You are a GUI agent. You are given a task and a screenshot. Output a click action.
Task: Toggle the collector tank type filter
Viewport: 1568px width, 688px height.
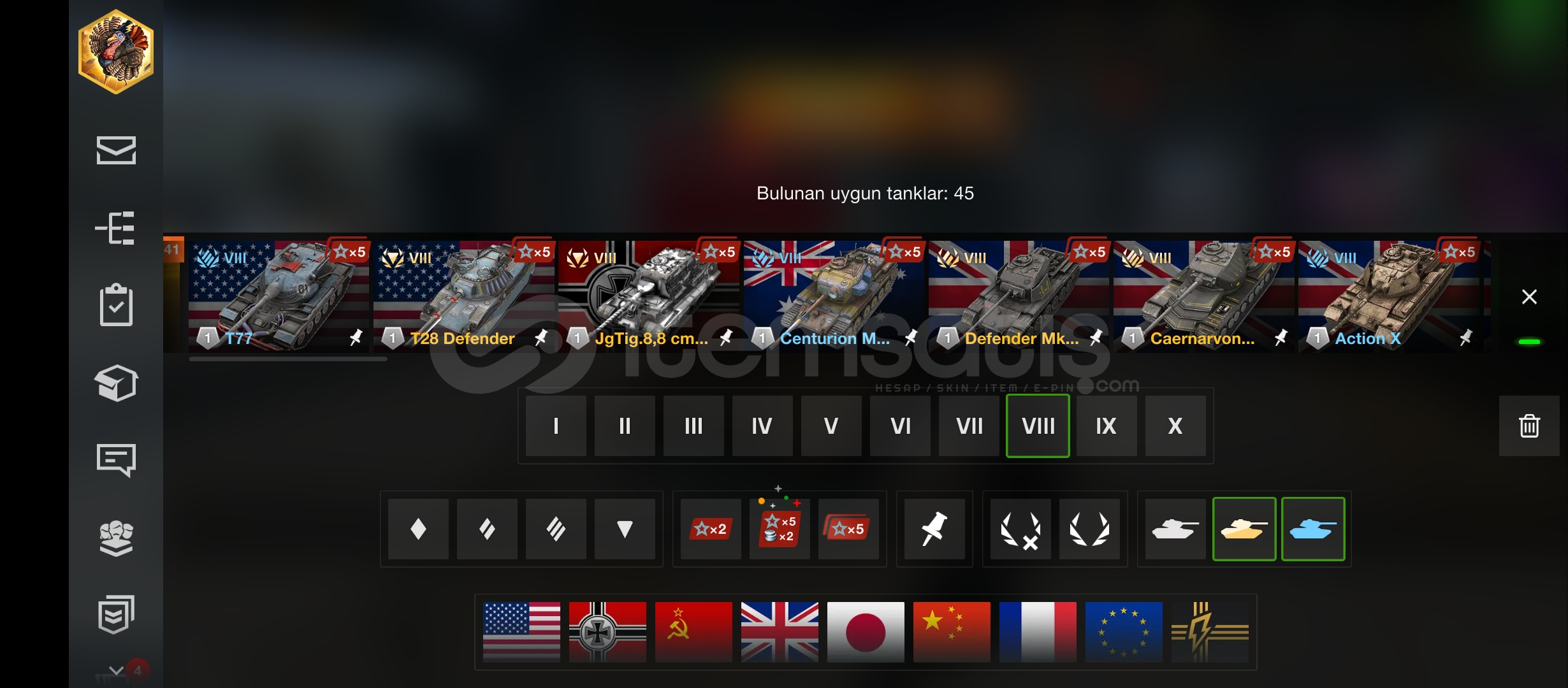[1313, 529]
